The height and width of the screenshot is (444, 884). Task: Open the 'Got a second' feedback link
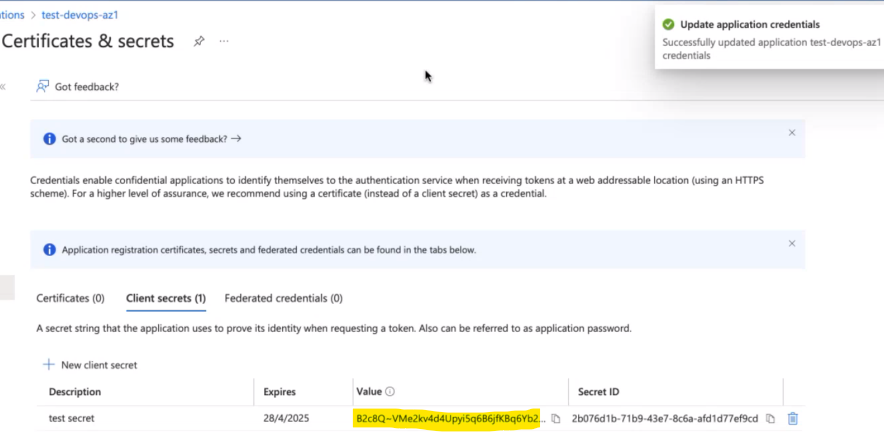(x=151, y=138)
